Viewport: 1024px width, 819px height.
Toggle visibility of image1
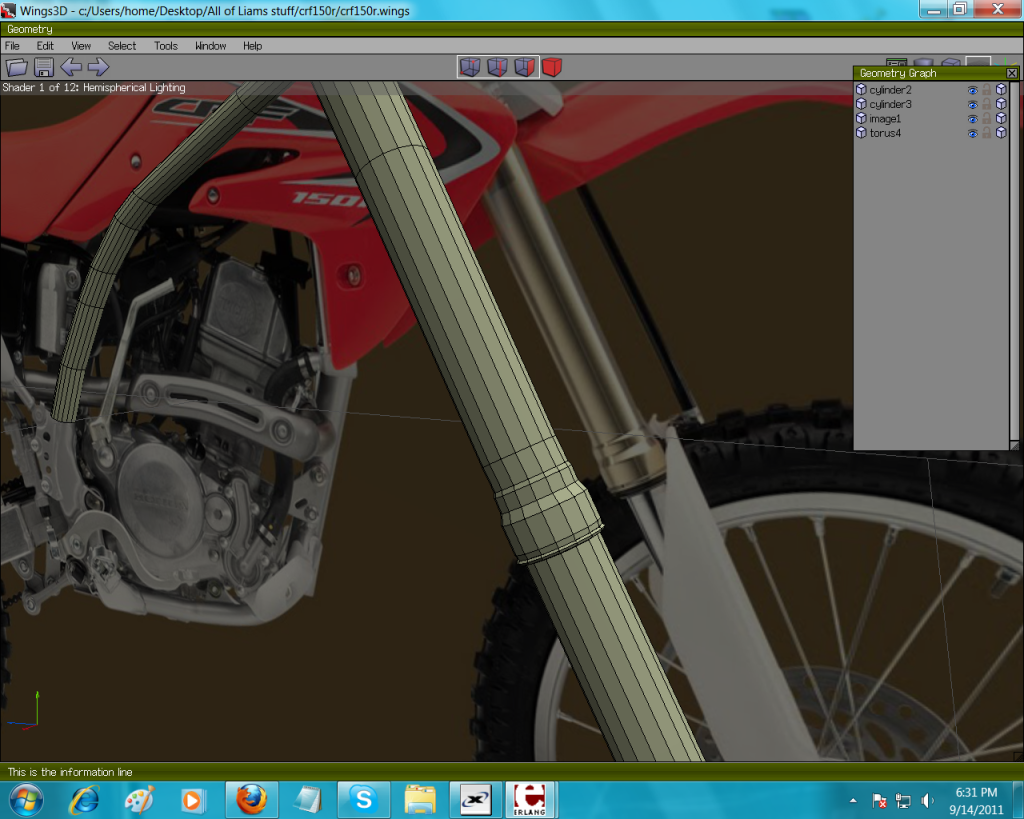[x=972, y=119]
